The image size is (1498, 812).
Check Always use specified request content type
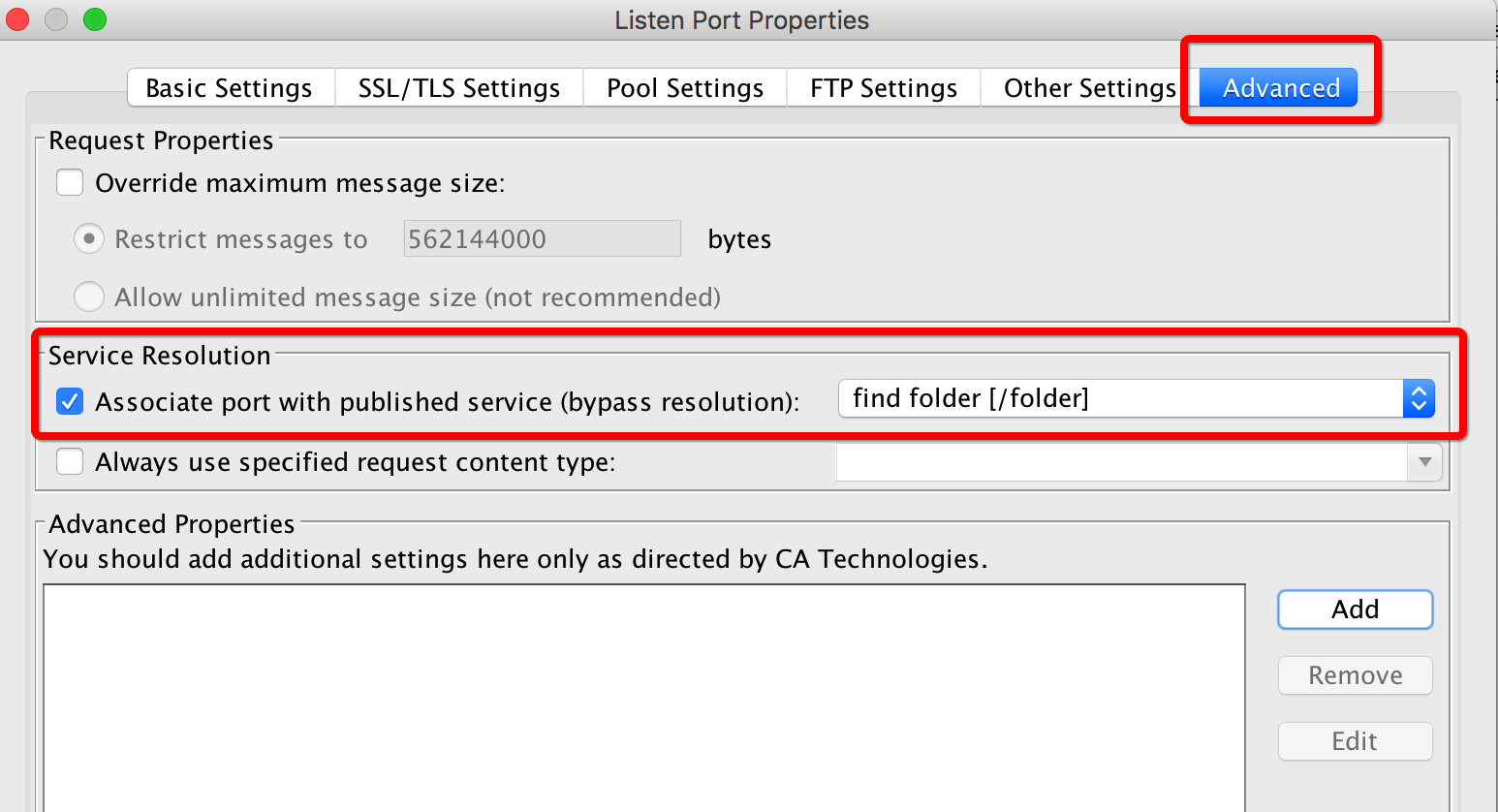69,462
